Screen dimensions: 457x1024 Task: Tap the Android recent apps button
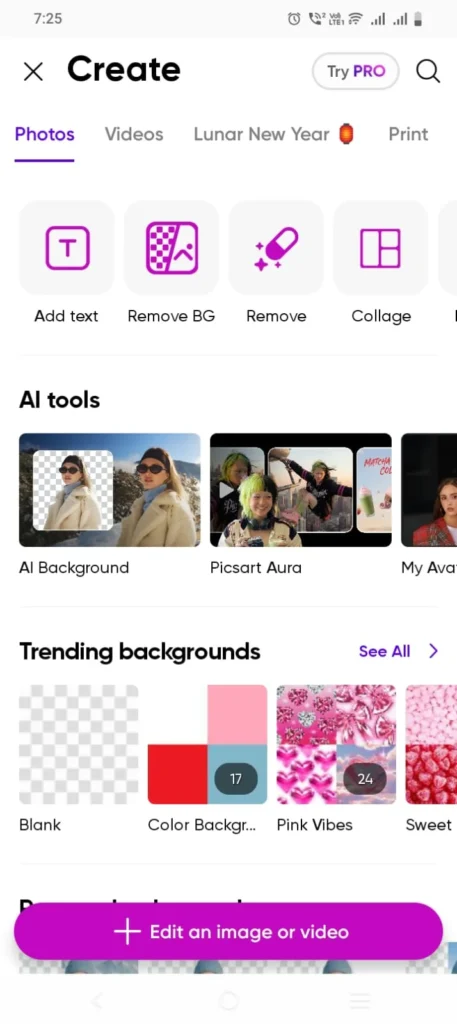click(x=360, y=1000)
